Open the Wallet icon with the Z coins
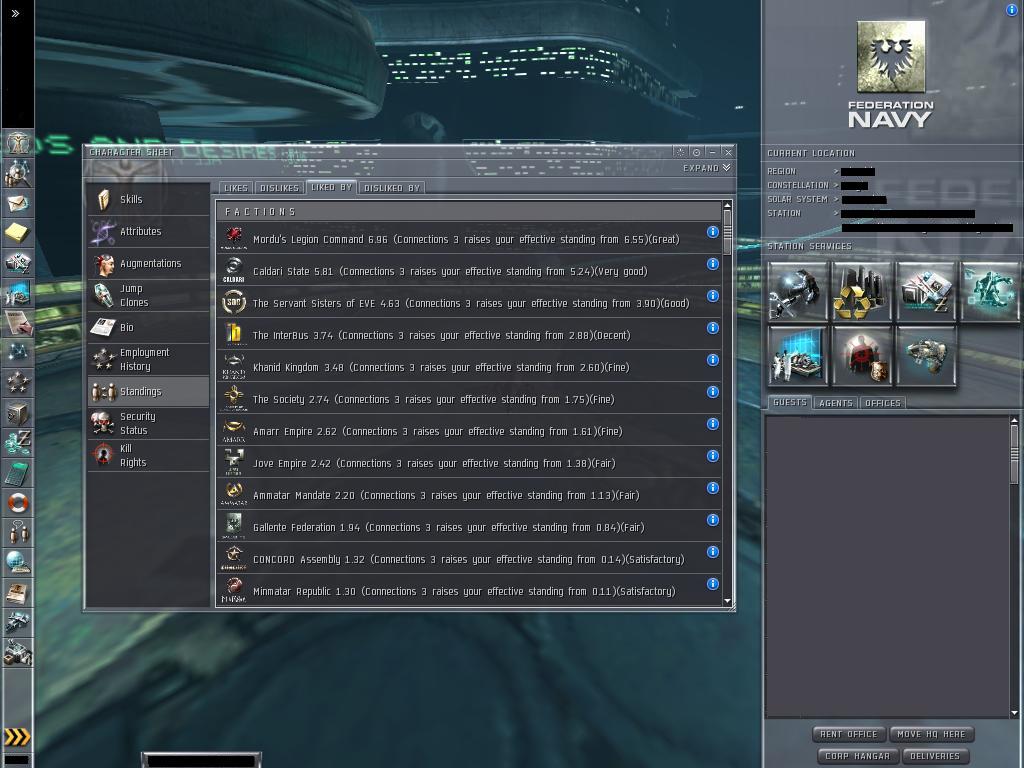The image size is (1024, 768). [18, 443]
